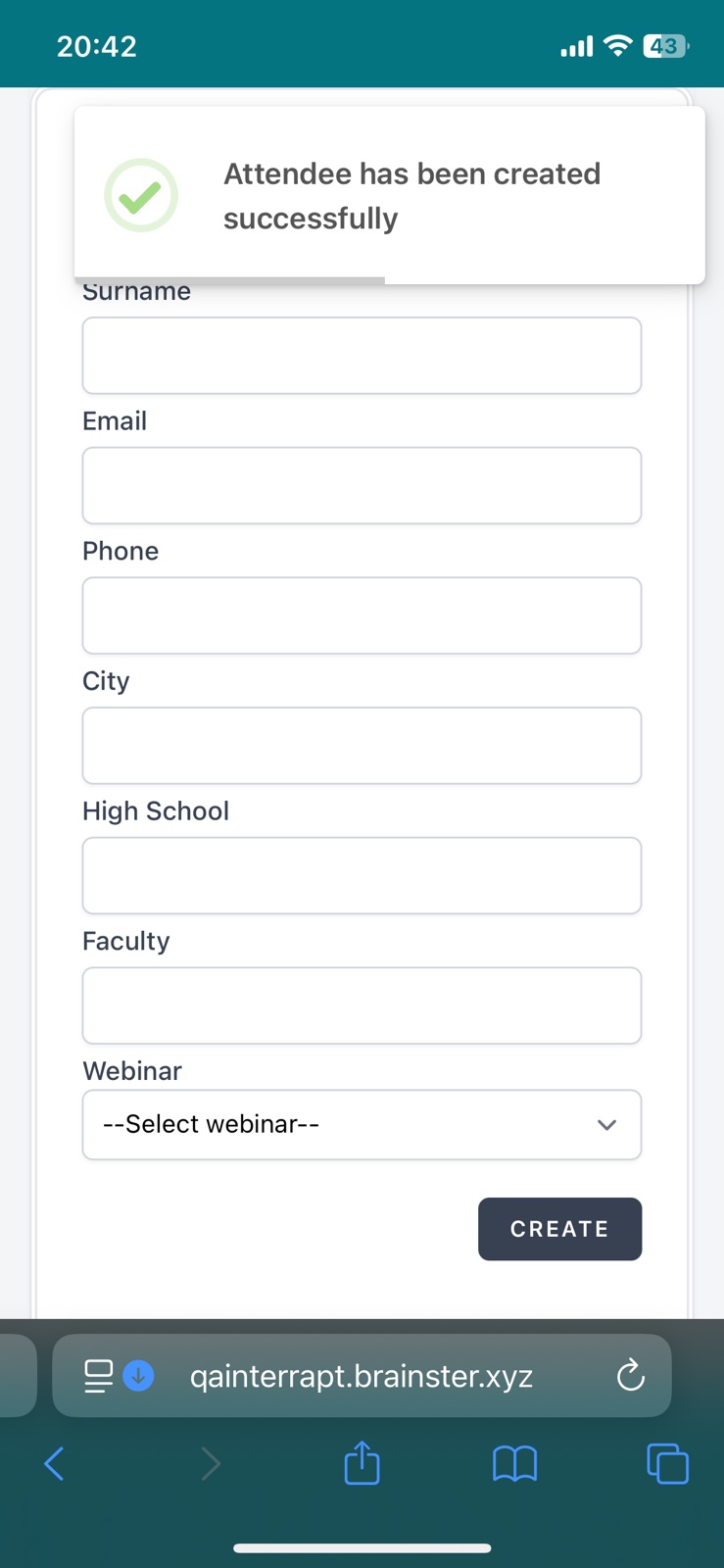Click the High School field
The height and width of the screenshot is (1568, 724).
point(362,876)
